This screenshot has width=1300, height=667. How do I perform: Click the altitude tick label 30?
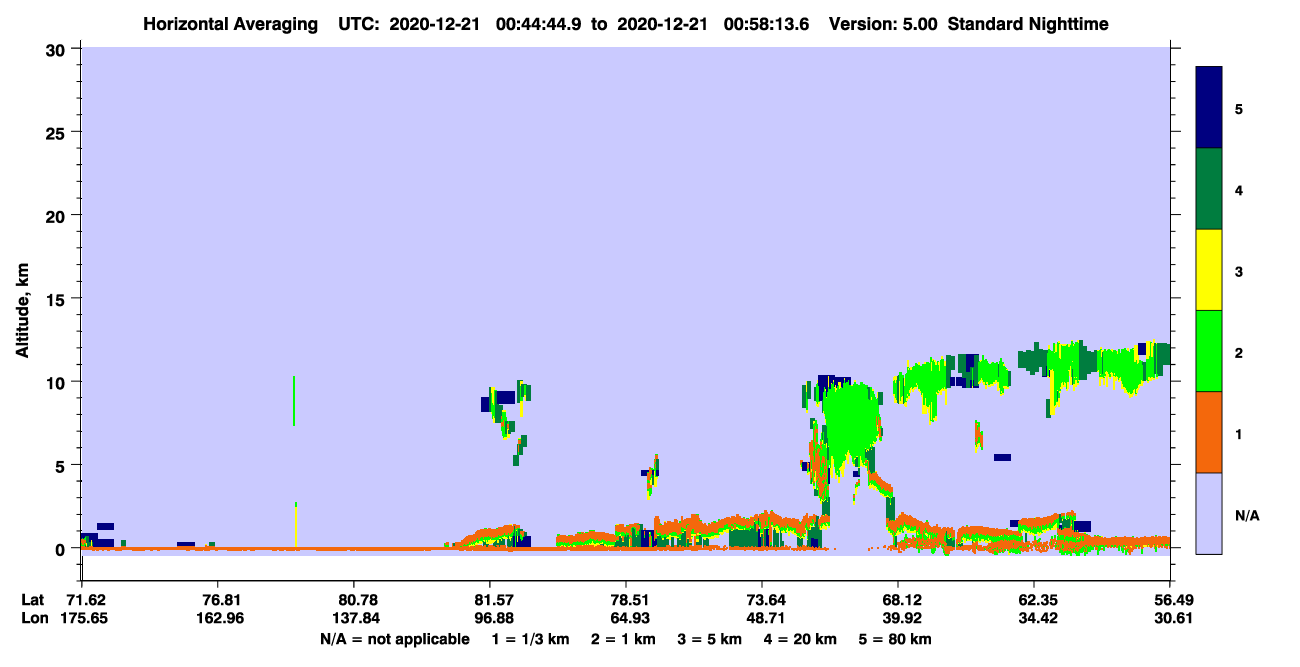[x=58, y=49]
